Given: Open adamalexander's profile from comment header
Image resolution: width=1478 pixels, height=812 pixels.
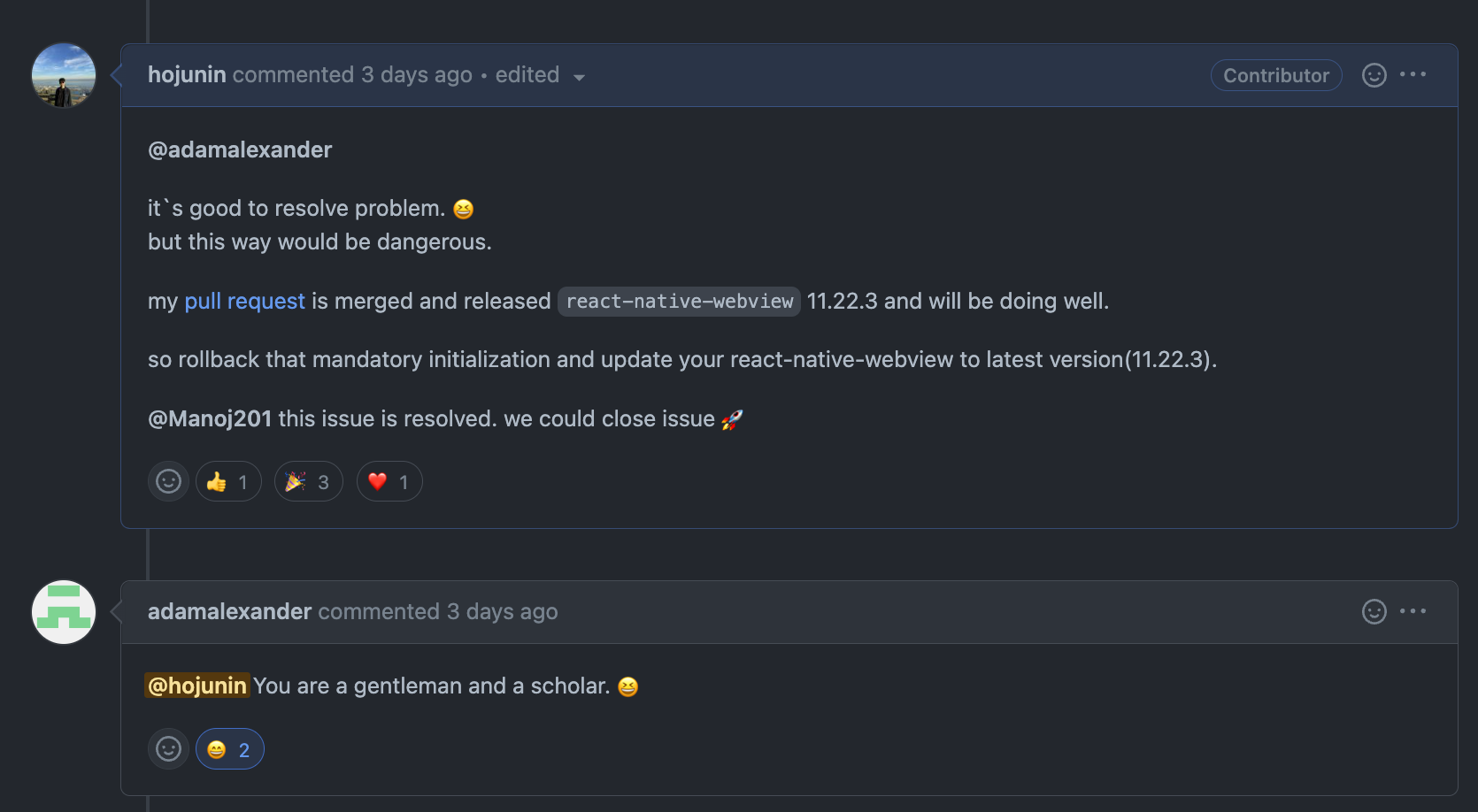Looking at the screenshot, I should tap(229, 611).
